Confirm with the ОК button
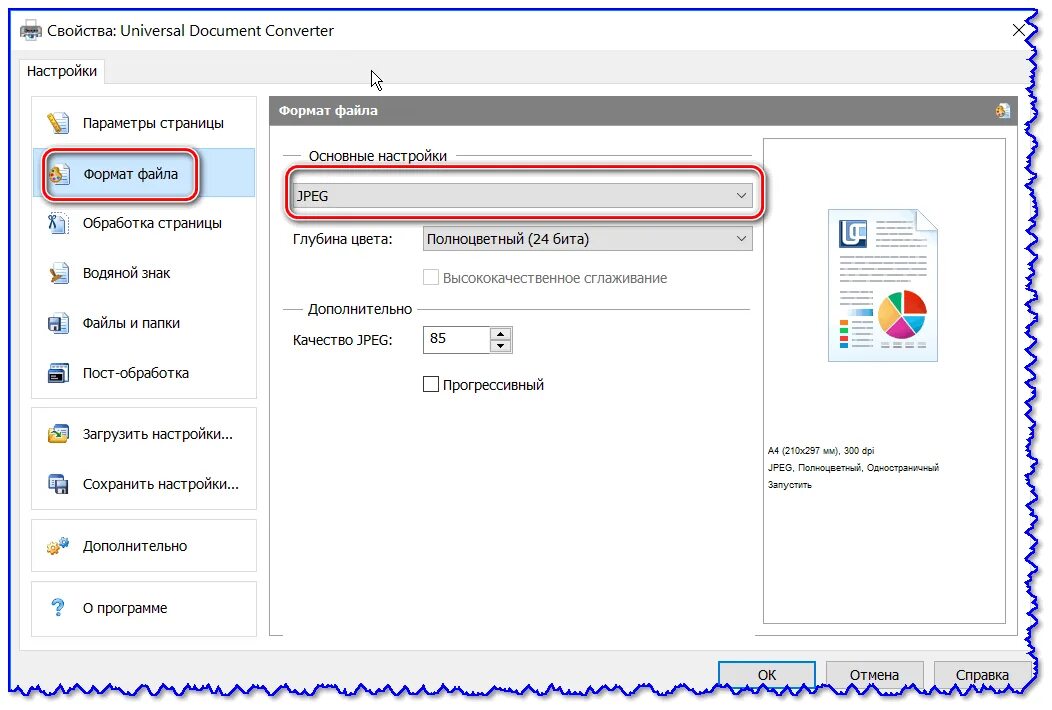The width and height of the screenshot is (1052, 710). click(x=767, y=675)
